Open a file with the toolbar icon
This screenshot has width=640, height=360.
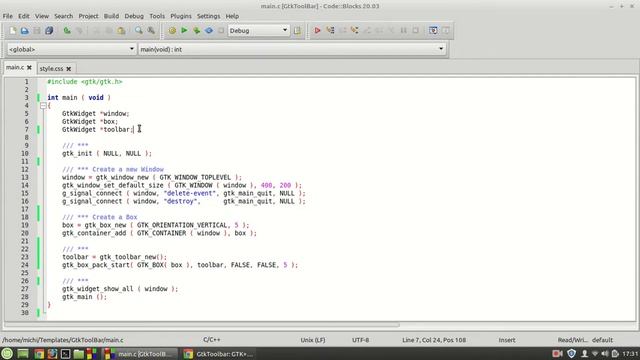coord(24,31)
